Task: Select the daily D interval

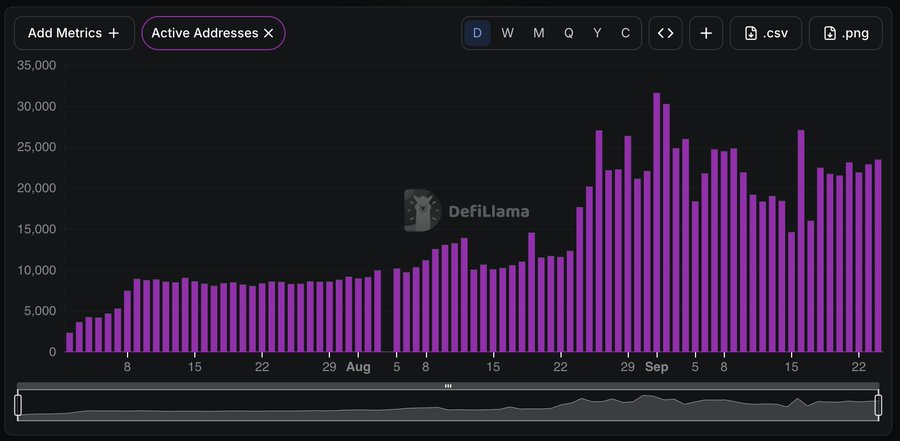Action: [x=477, y=33]
